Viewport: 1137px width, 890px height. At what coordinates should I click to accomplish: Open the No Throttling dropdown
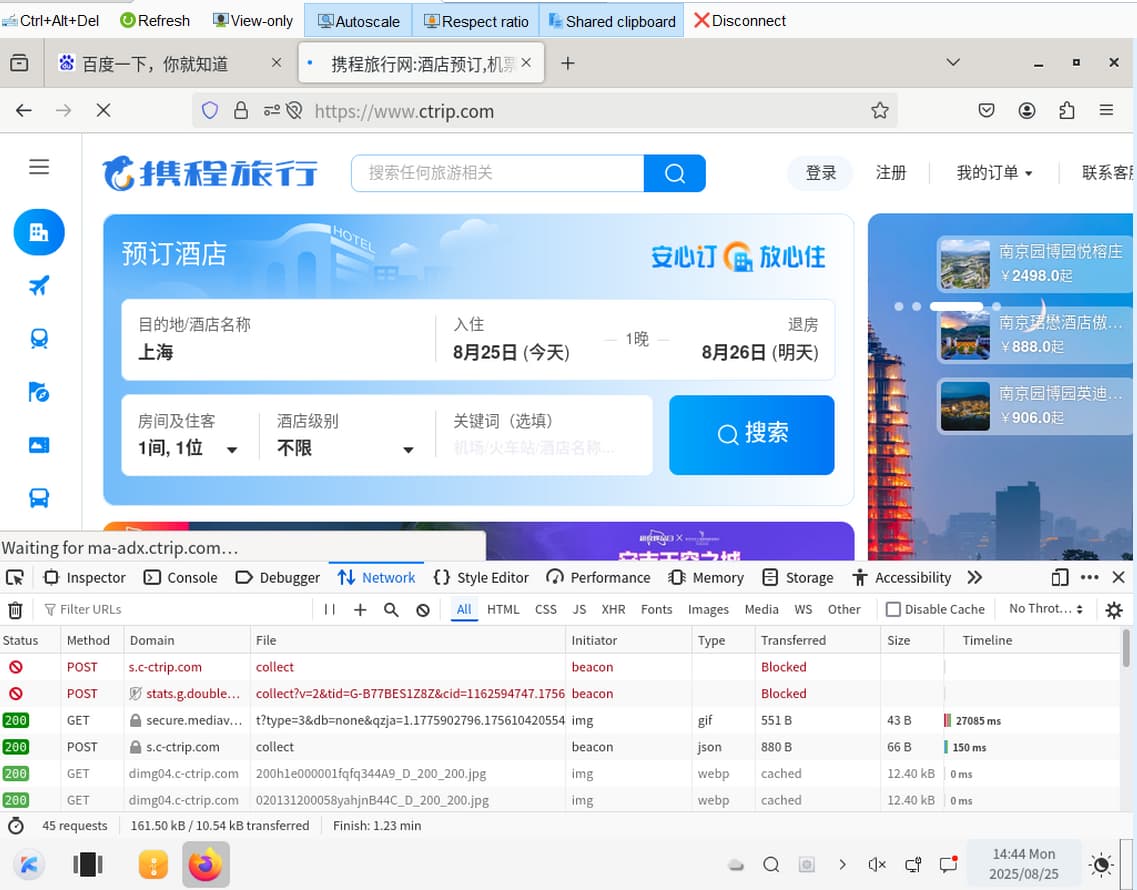pos(1045,609)
